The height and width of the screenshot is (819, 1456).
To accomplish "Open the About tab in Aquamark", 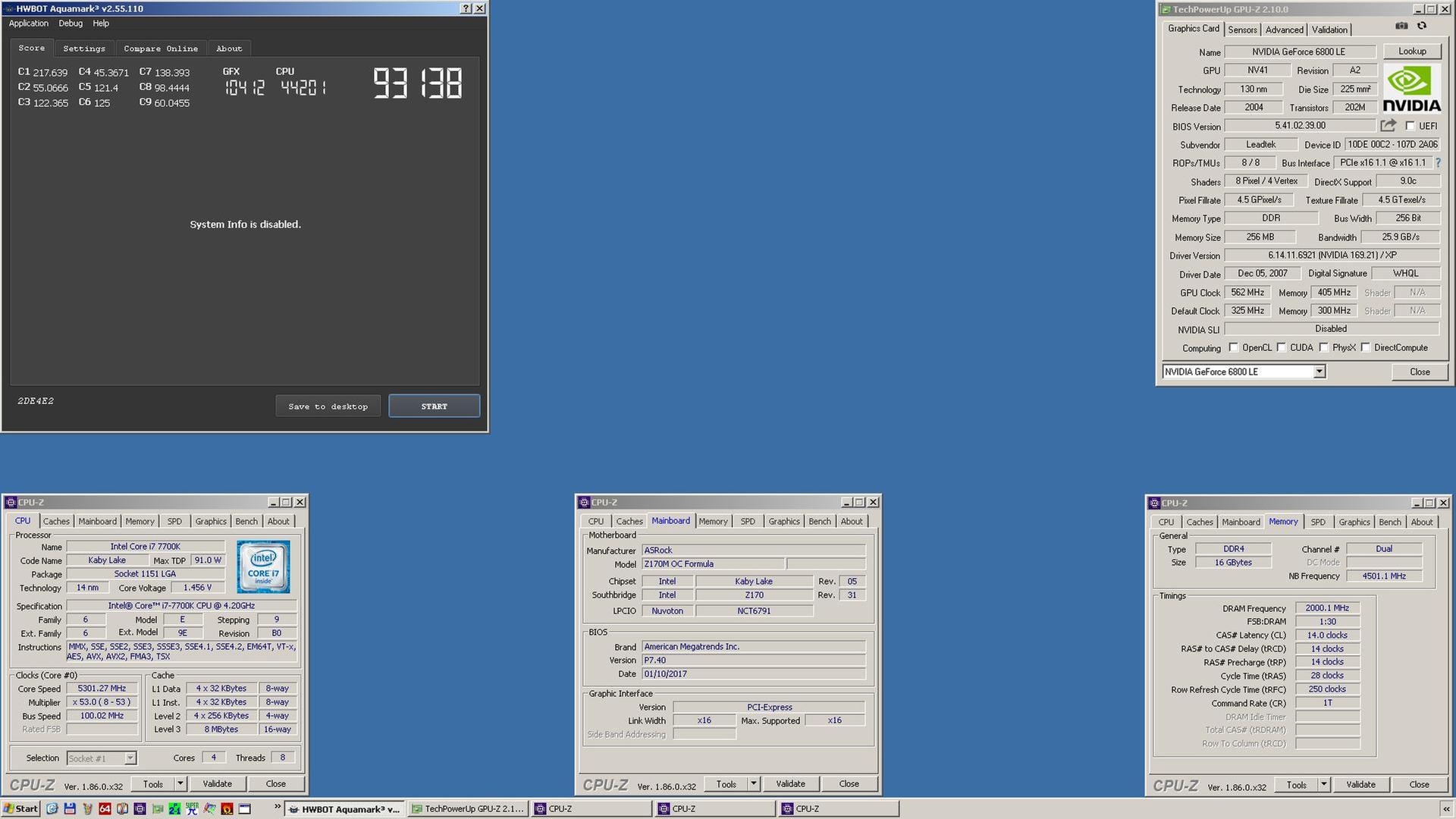I will [x=229, y=49].
